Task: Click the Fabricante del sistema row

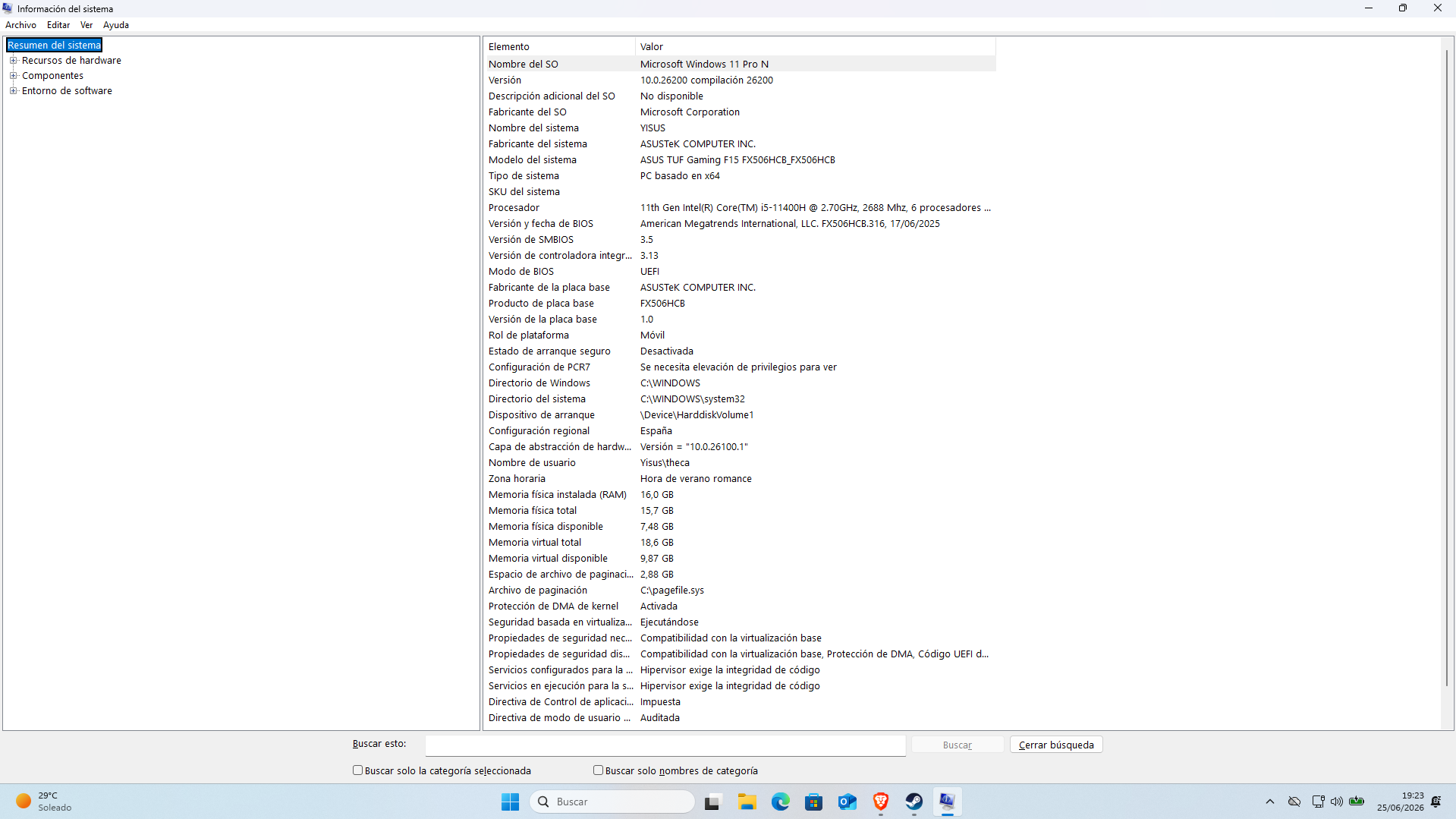Action: pos(740,144)
